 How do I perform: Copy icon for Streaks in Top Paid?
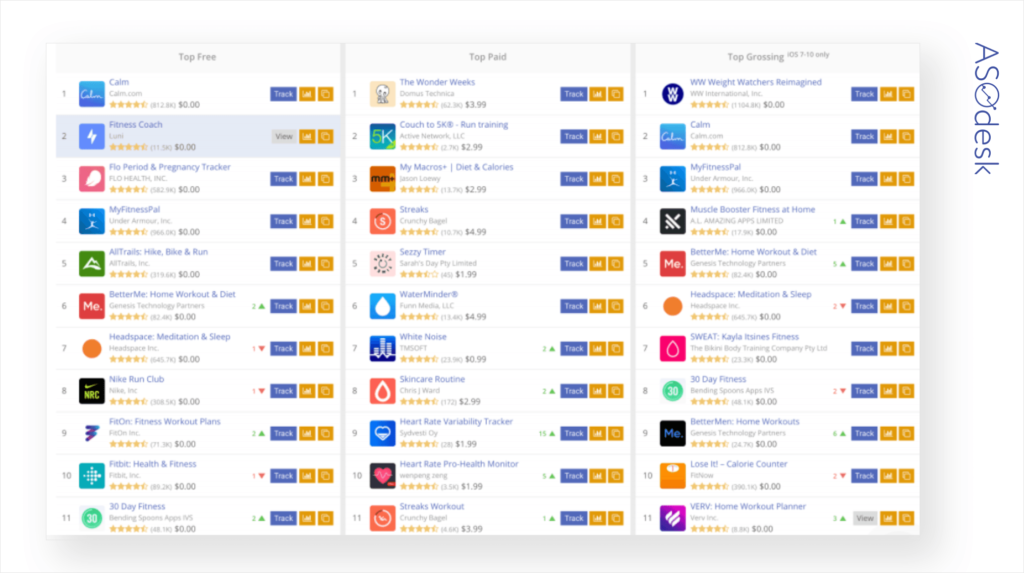616,221
